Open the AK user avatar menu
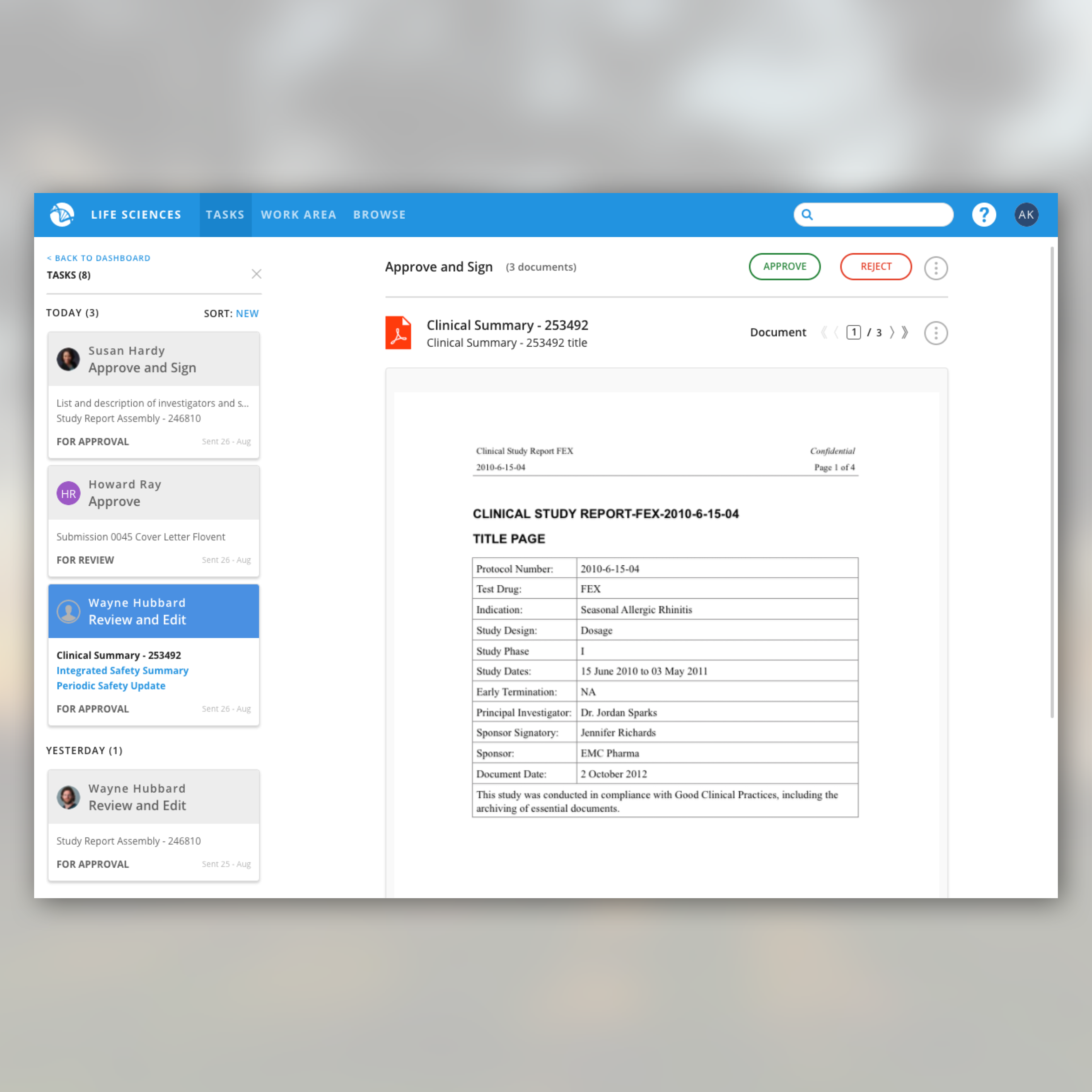This screenshot has width=1092, height=1092. pos(1026,215)
